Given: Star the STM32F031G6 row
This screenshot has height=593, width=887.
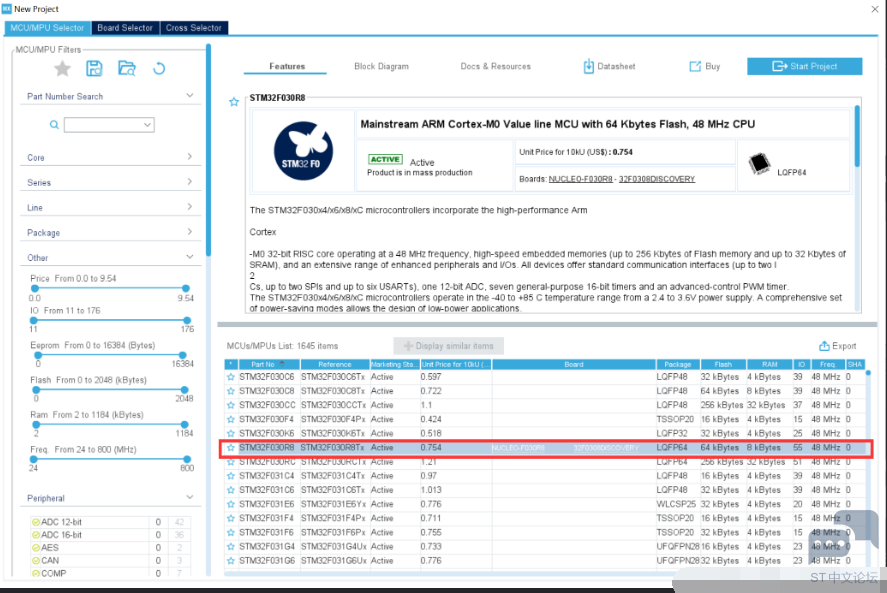Looking at the screenshot, I should click(231, 561).
